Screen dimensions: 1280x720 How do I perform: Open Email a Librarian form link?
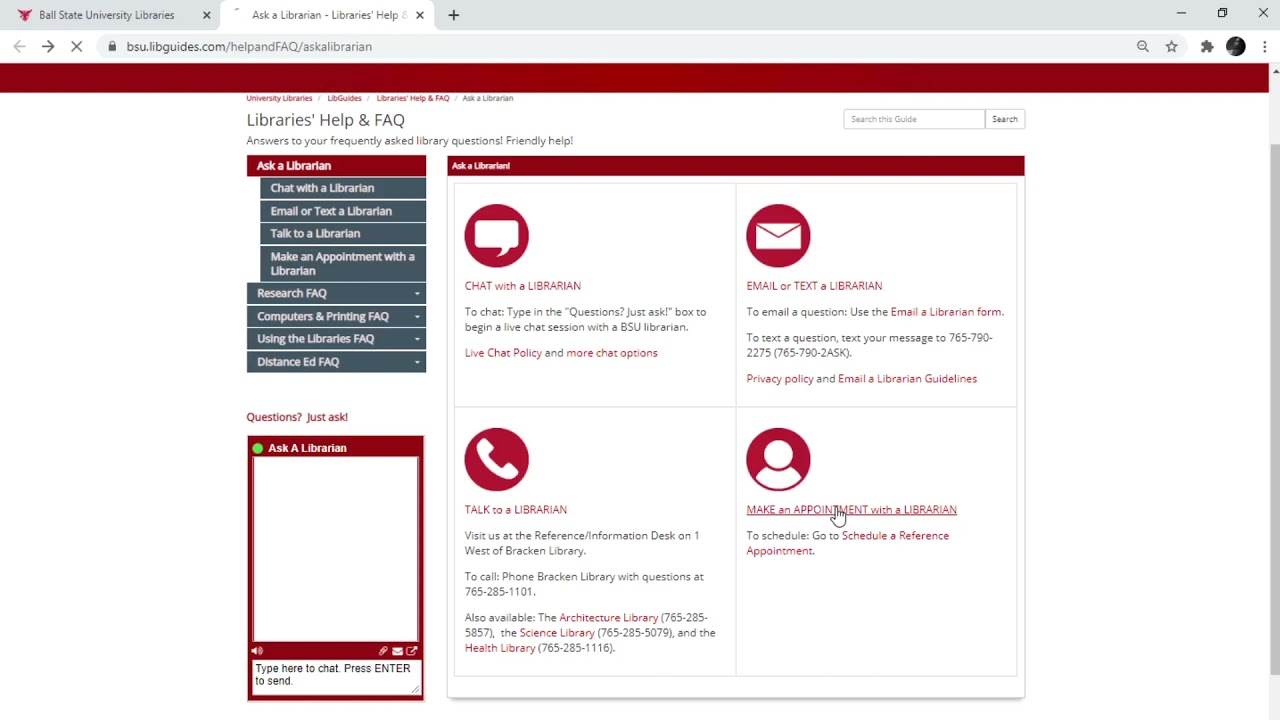coord(946,312)
